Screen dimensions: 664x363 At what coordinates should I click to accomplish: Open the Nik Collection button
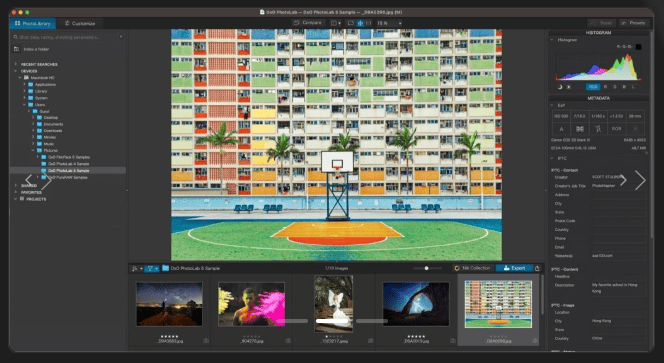pyautogui.click(x=473, y=268)
